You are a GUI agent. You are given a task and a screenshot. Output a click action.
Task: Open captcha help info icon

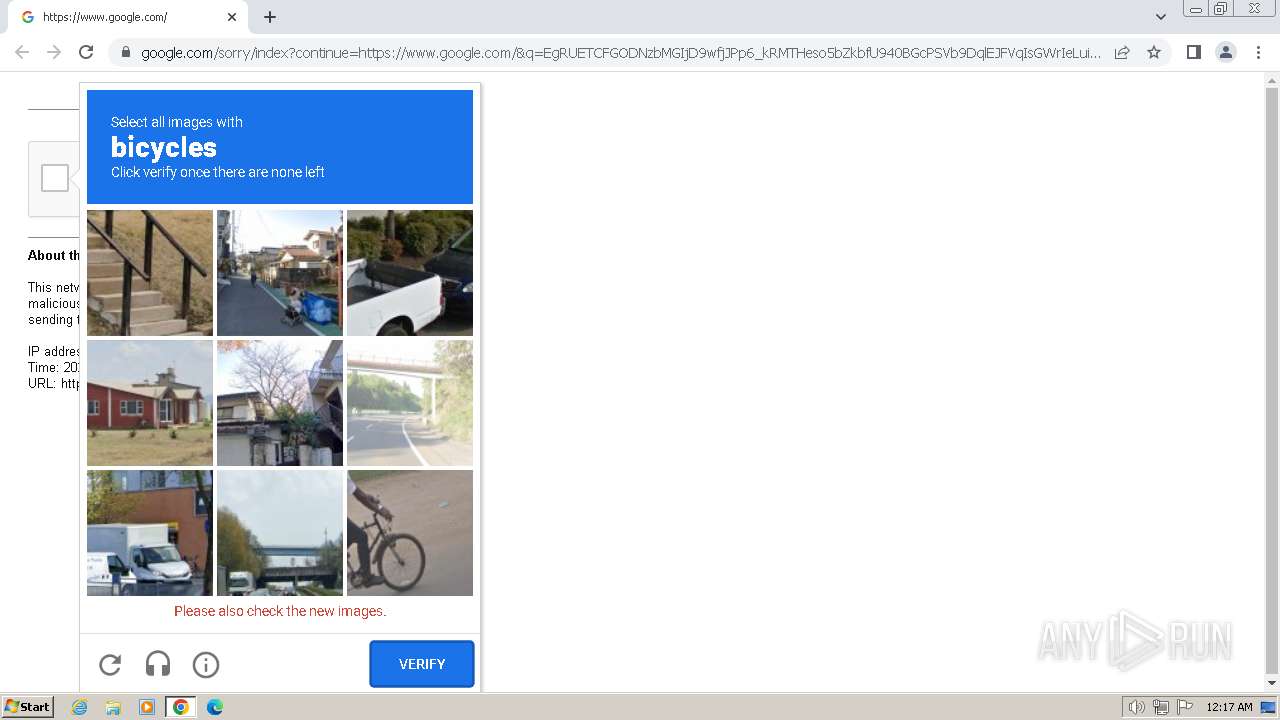pyautogui.click(x=206, y=664)
